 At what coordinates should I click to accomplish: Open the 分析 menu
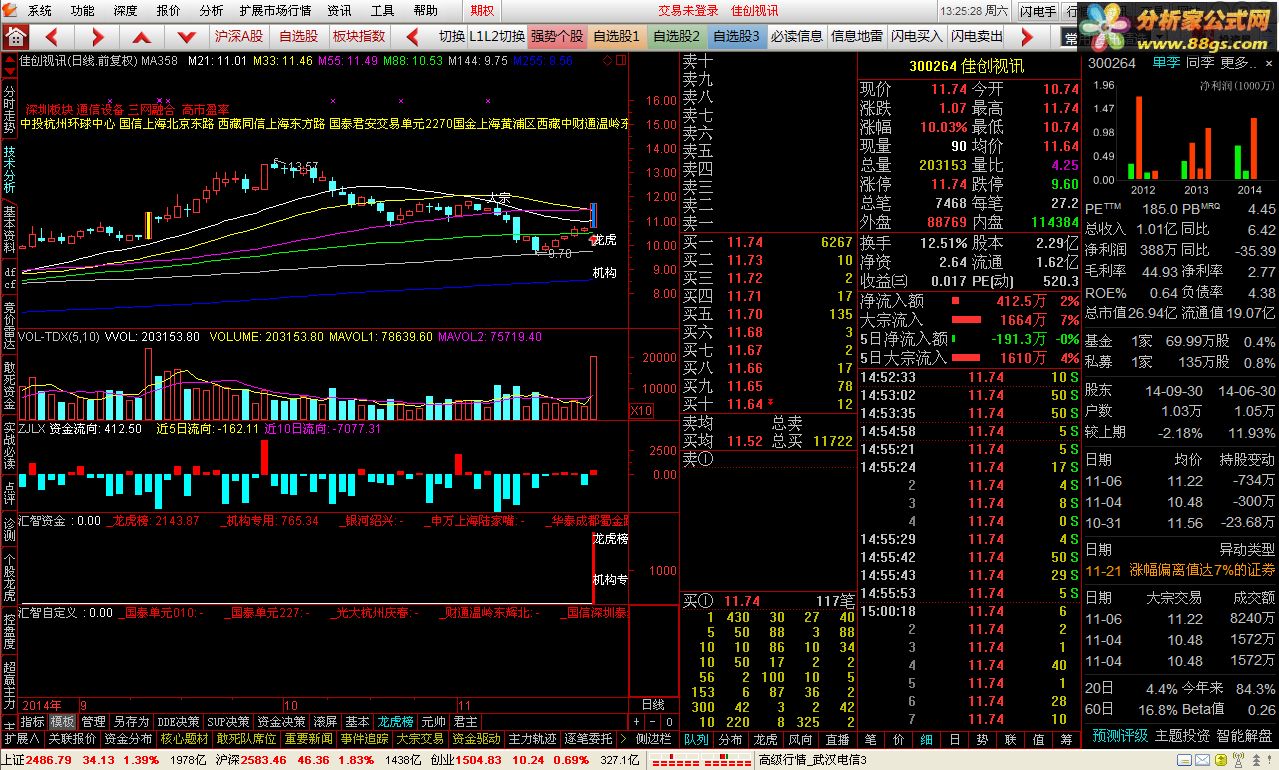[x=211, y=11]
